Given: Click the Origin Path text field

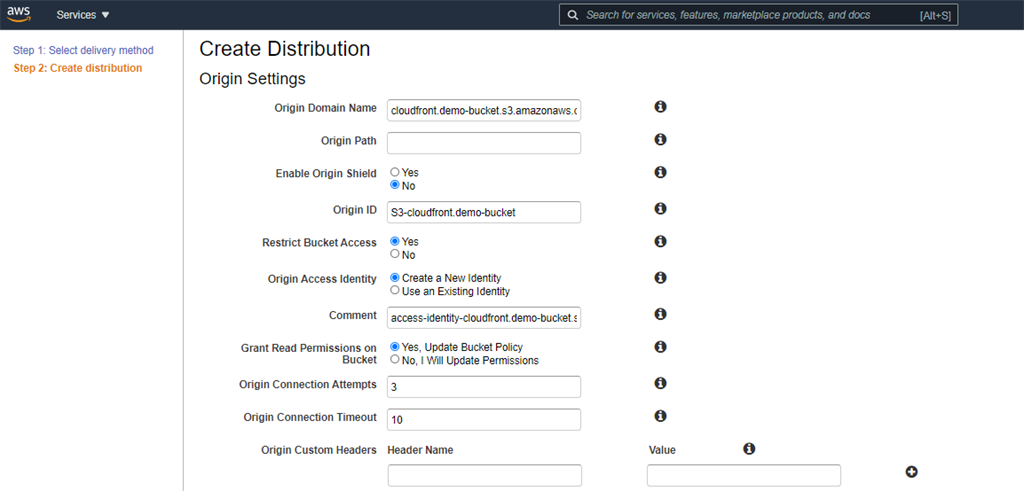Looking at the screenshot, I should pyautogui.click(x=484, y=143).
